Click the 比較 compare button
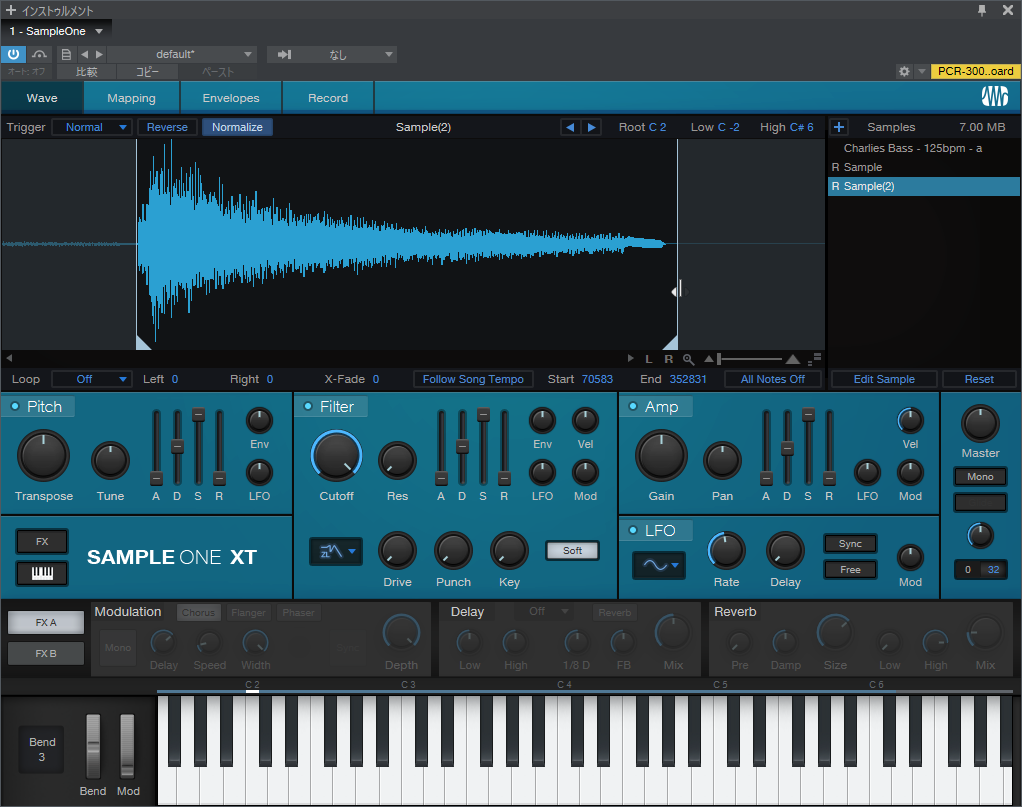Image resolution: width=1022 pixels, height=807 pixels. pyautogui.click(x=87, y=72)
